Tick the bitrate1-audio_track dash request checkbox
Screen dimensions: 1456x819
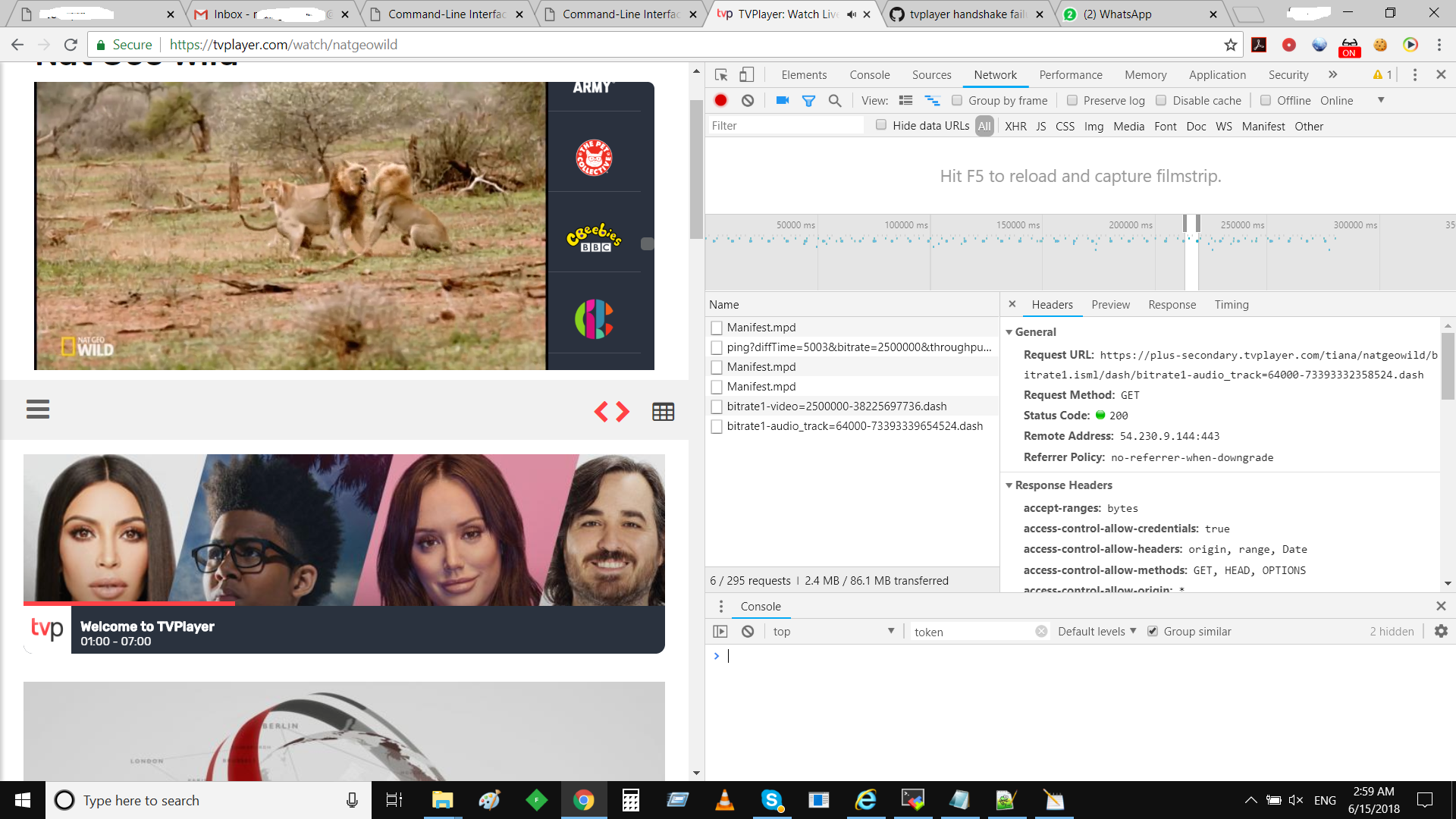pos(717,426)
